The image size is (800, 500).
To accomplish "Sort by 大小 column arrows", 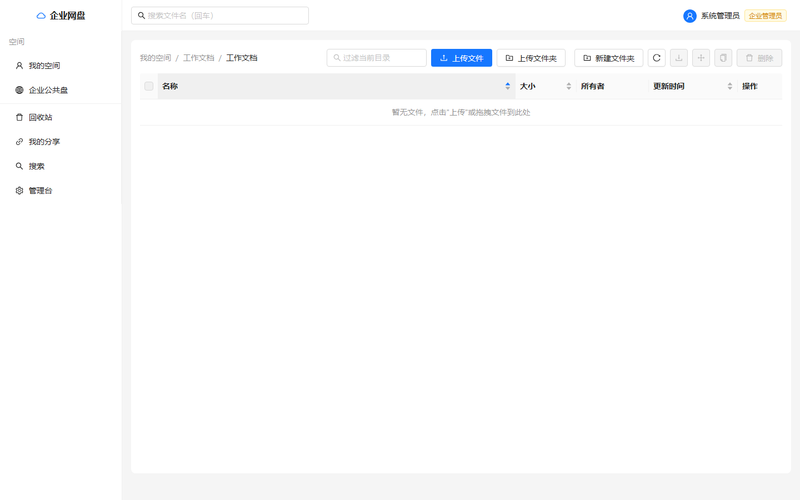I will pos(569,86).
